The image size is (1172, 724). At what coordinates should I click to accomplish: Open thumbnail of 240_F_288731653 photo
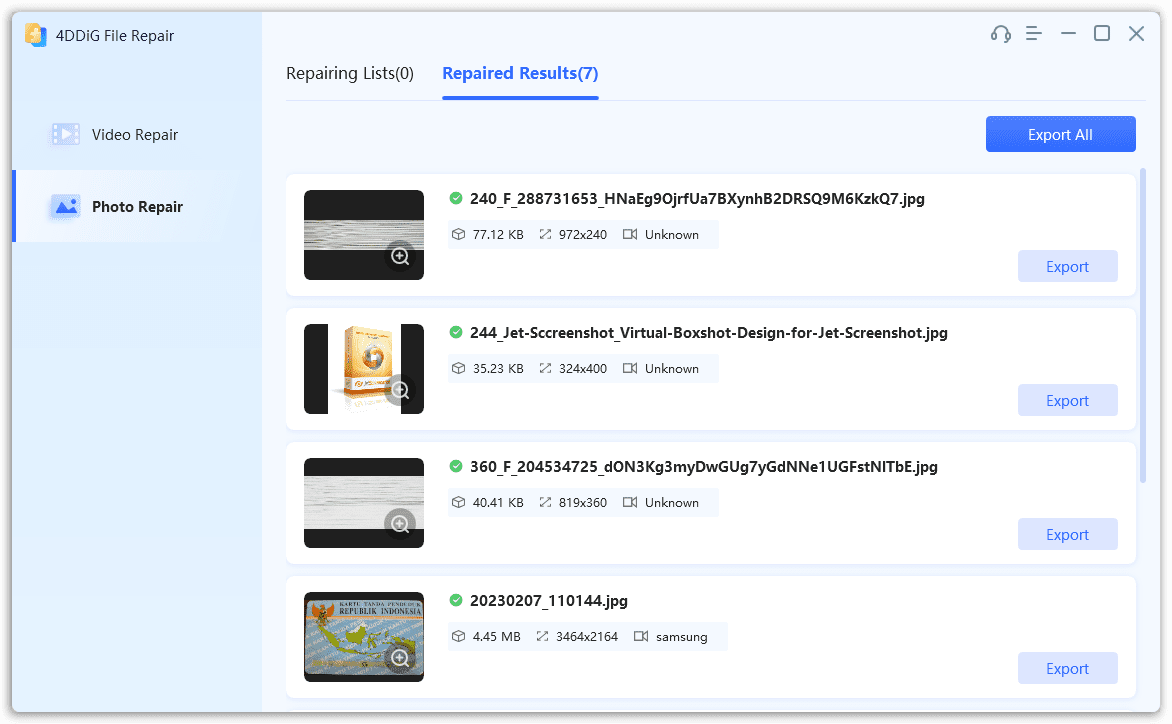coord(363,235)
